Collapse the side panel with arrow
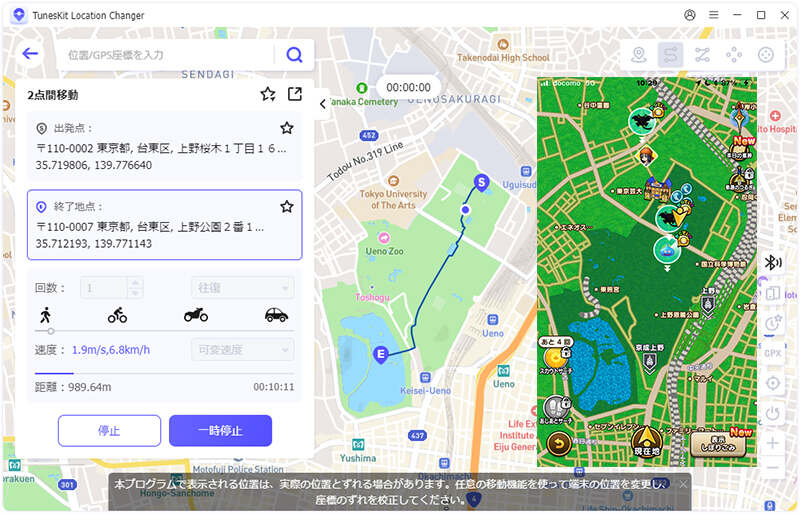 point(323,103)
